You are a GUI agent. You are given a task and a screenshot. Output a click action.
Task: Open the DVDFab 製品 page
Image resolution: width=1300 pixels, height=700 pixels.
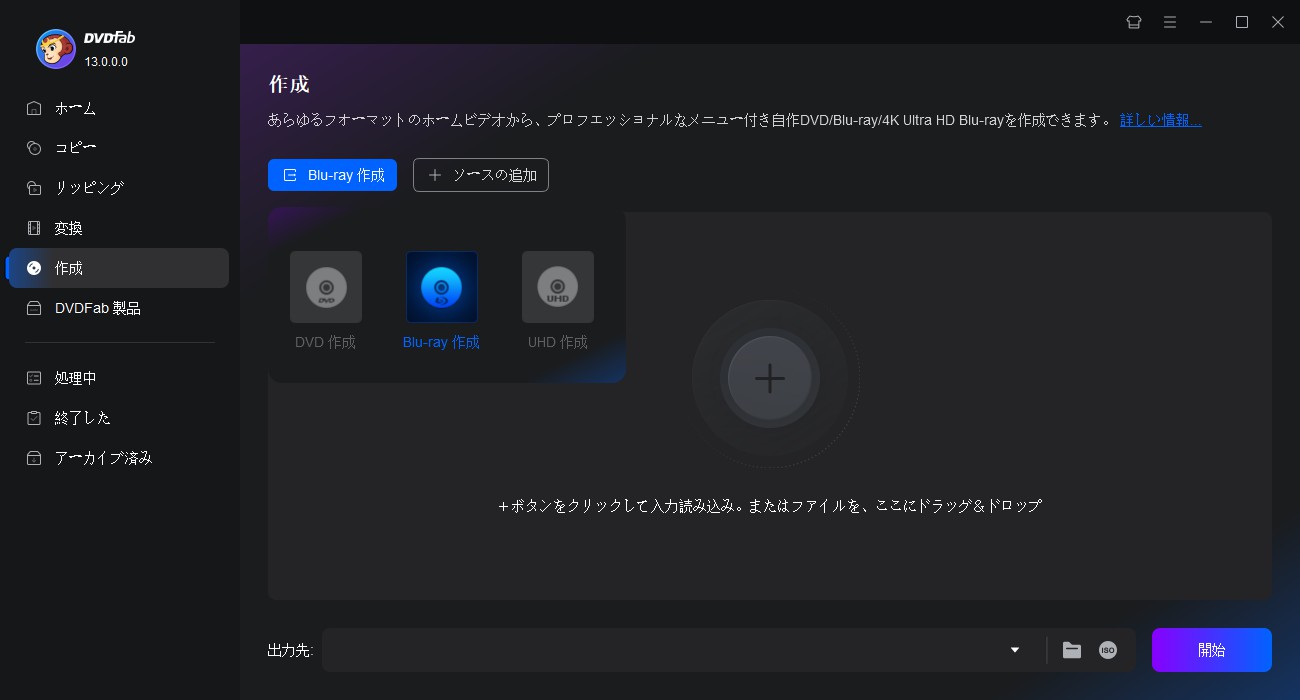point(118,308)
